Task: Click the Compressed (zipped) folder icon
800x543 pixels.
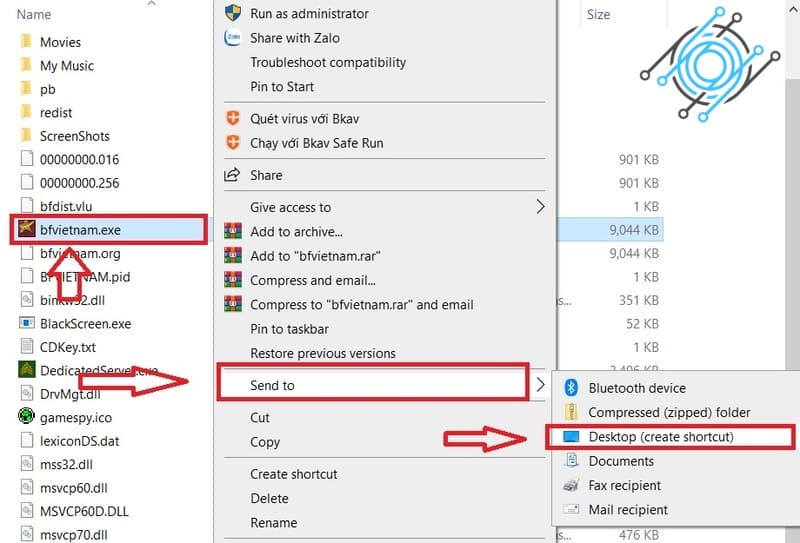Action: [x=571, y=411]
